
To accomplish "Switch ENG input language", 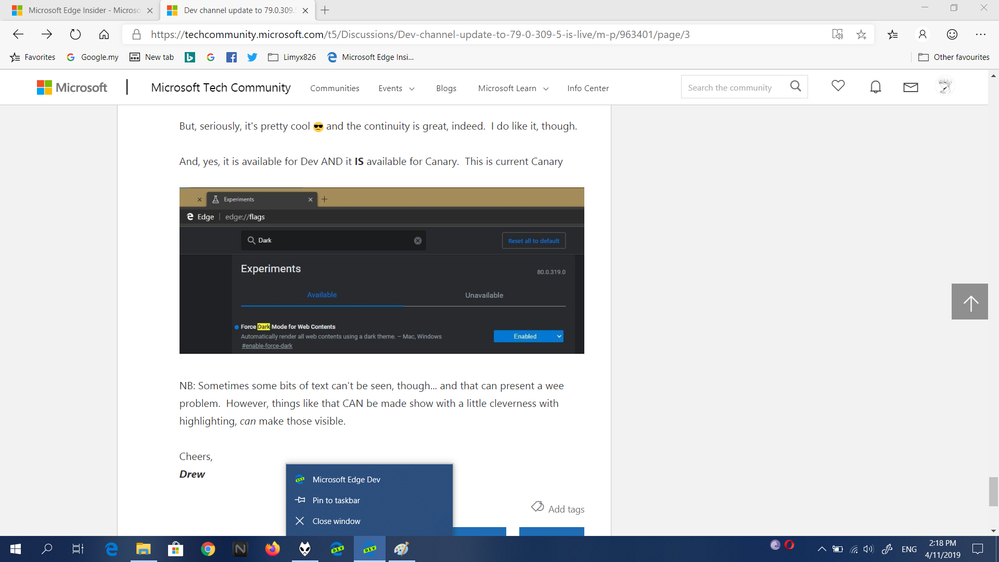I will 909,549.
